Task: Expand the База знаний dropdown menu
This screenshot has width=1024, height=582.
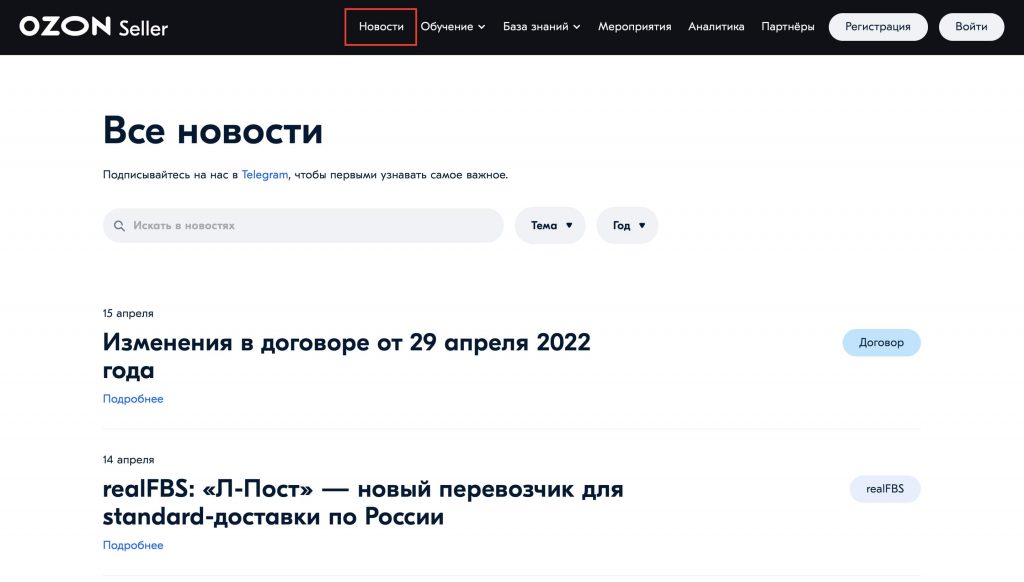Action: pyautogui.click(x=541, y=27)
